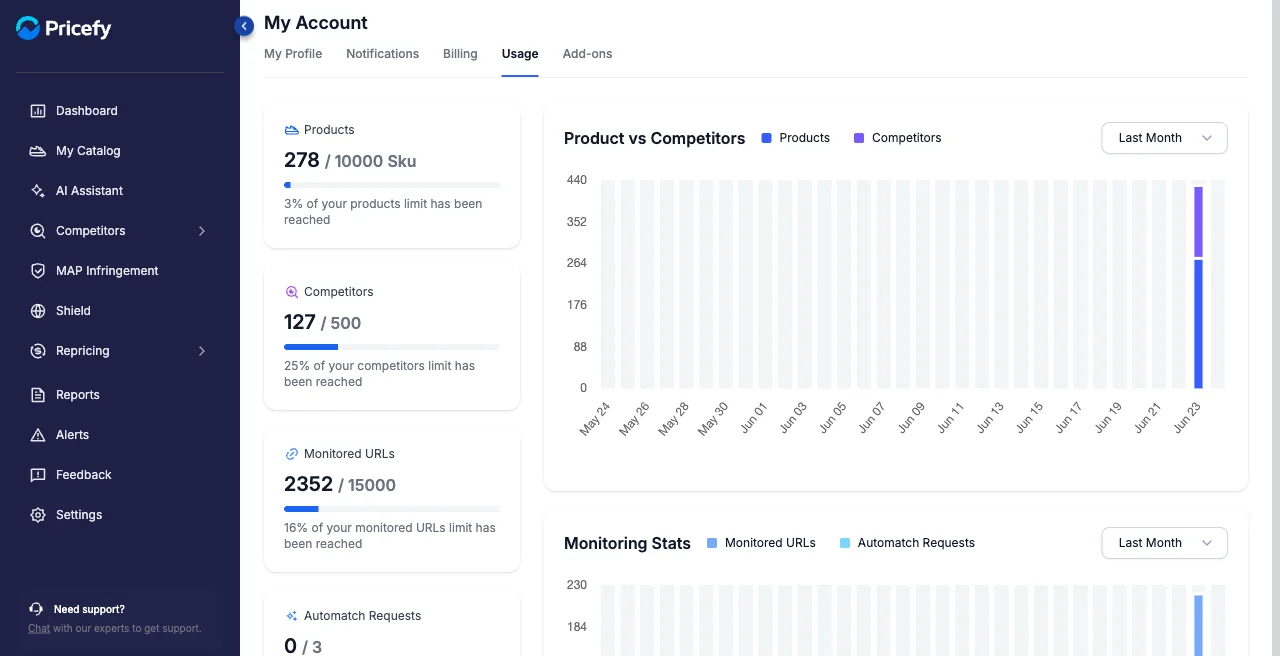Viewport: 1280px width, 656px height.
Task: Toggle Monitored URLs series in legend
Action: tap(761, 543)
